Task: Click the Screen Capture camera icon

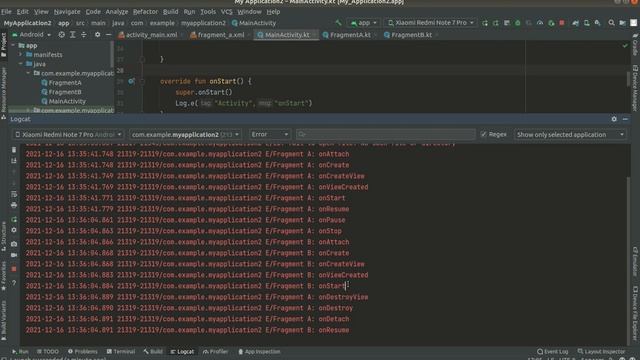Action: coord(14,244)
